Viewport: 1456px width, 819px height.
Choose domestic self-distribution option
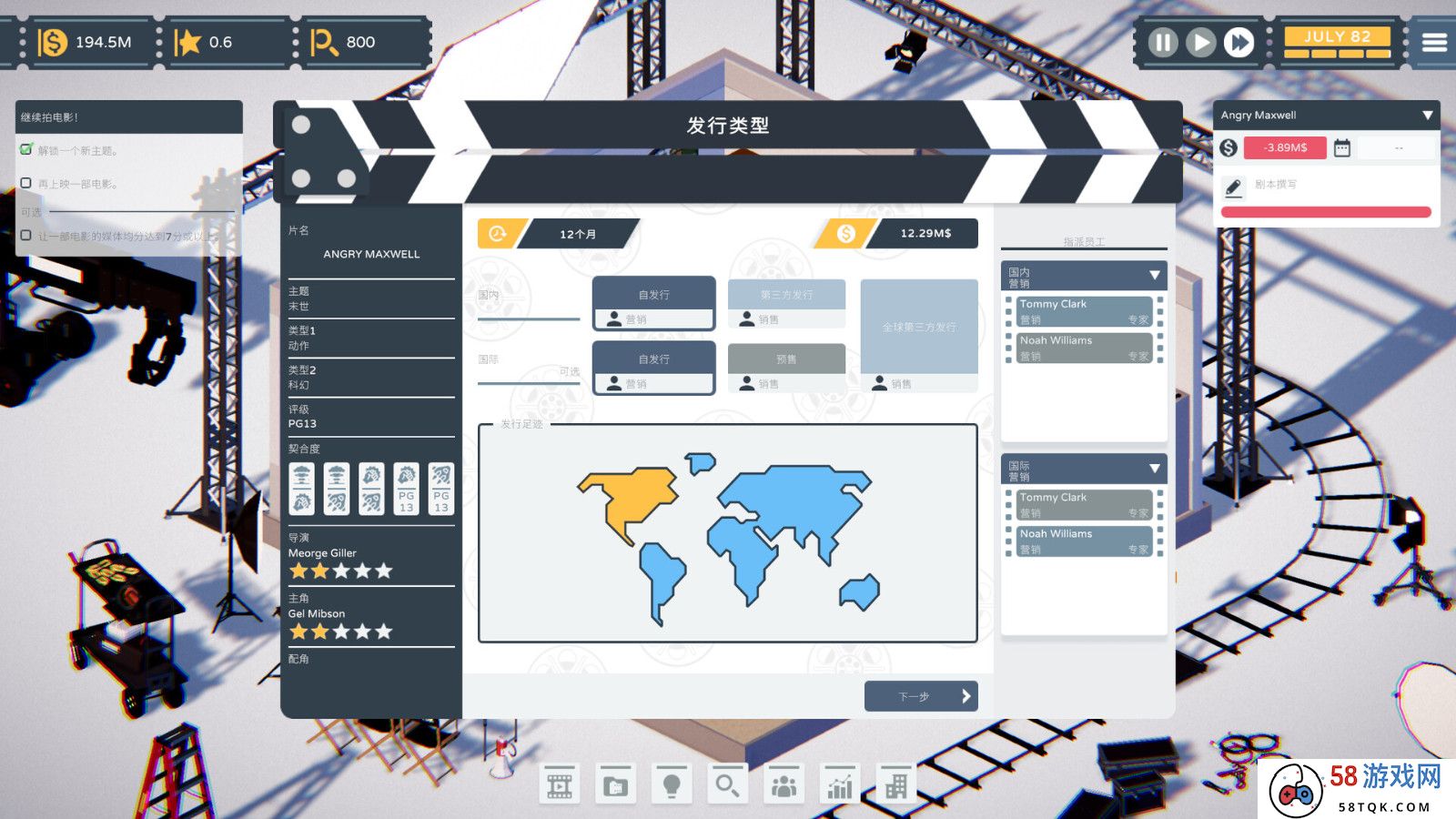[x=653, y=303]
